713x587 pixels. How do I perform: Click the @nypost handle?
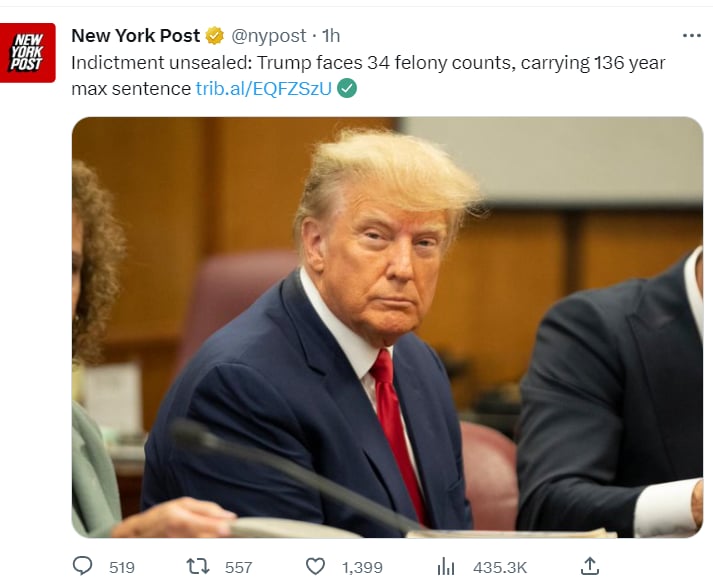pos(269,36)
